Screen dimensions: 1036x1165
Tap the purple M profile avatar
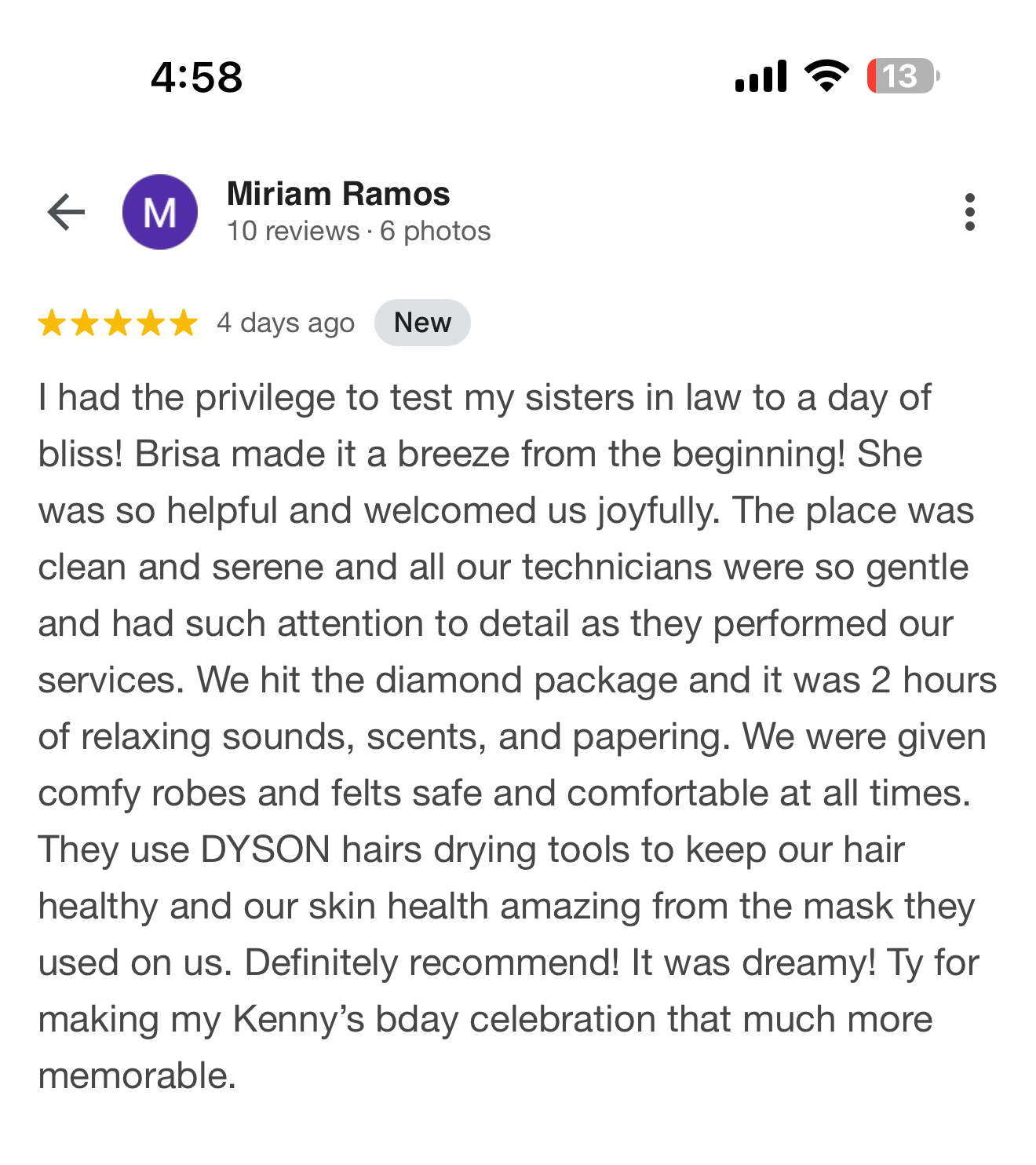click(160, 212)
